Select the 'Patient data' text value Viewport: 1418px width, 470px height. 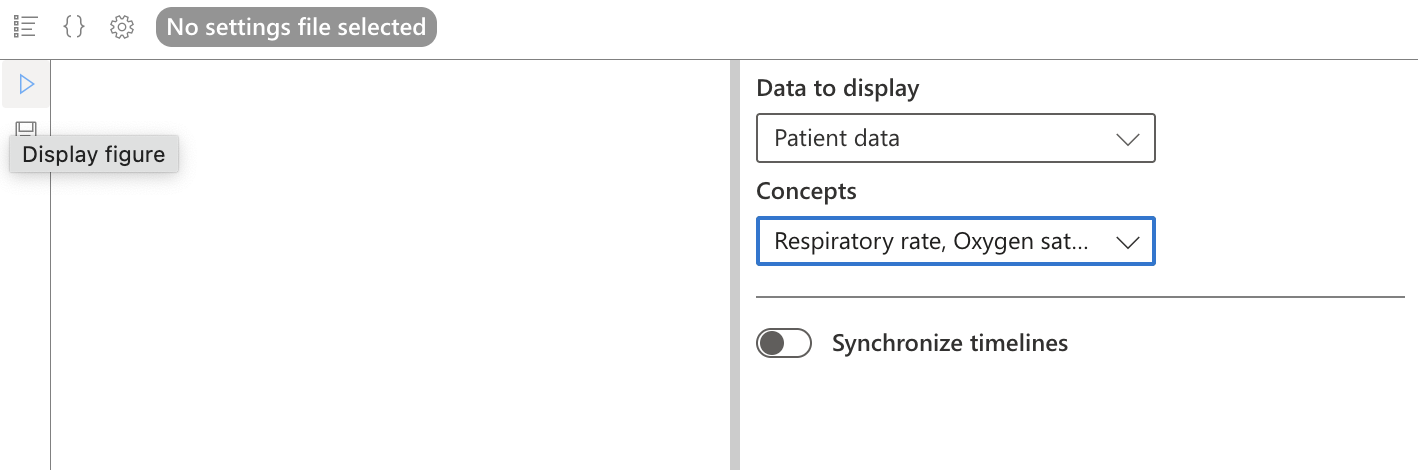(x=837, y=138)
